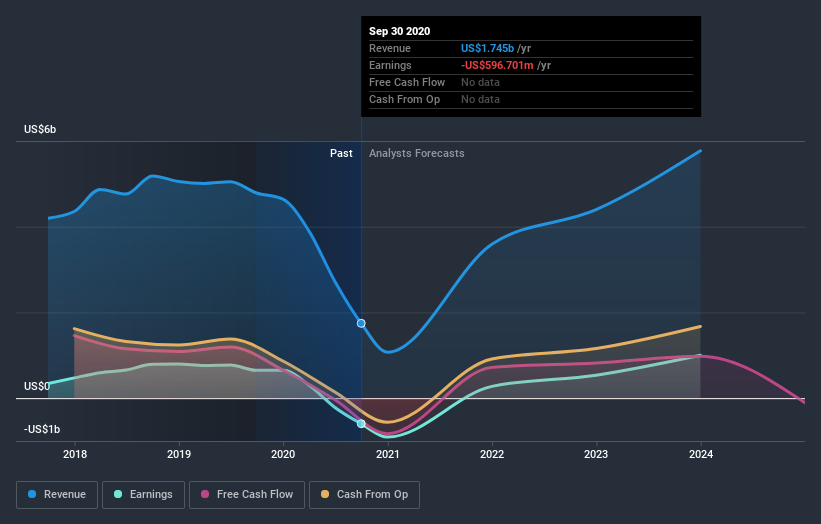Click the pink Free Cash Flow legend dot
The height and width of the screenshot is (524, 821).
(x=205, y=494)
